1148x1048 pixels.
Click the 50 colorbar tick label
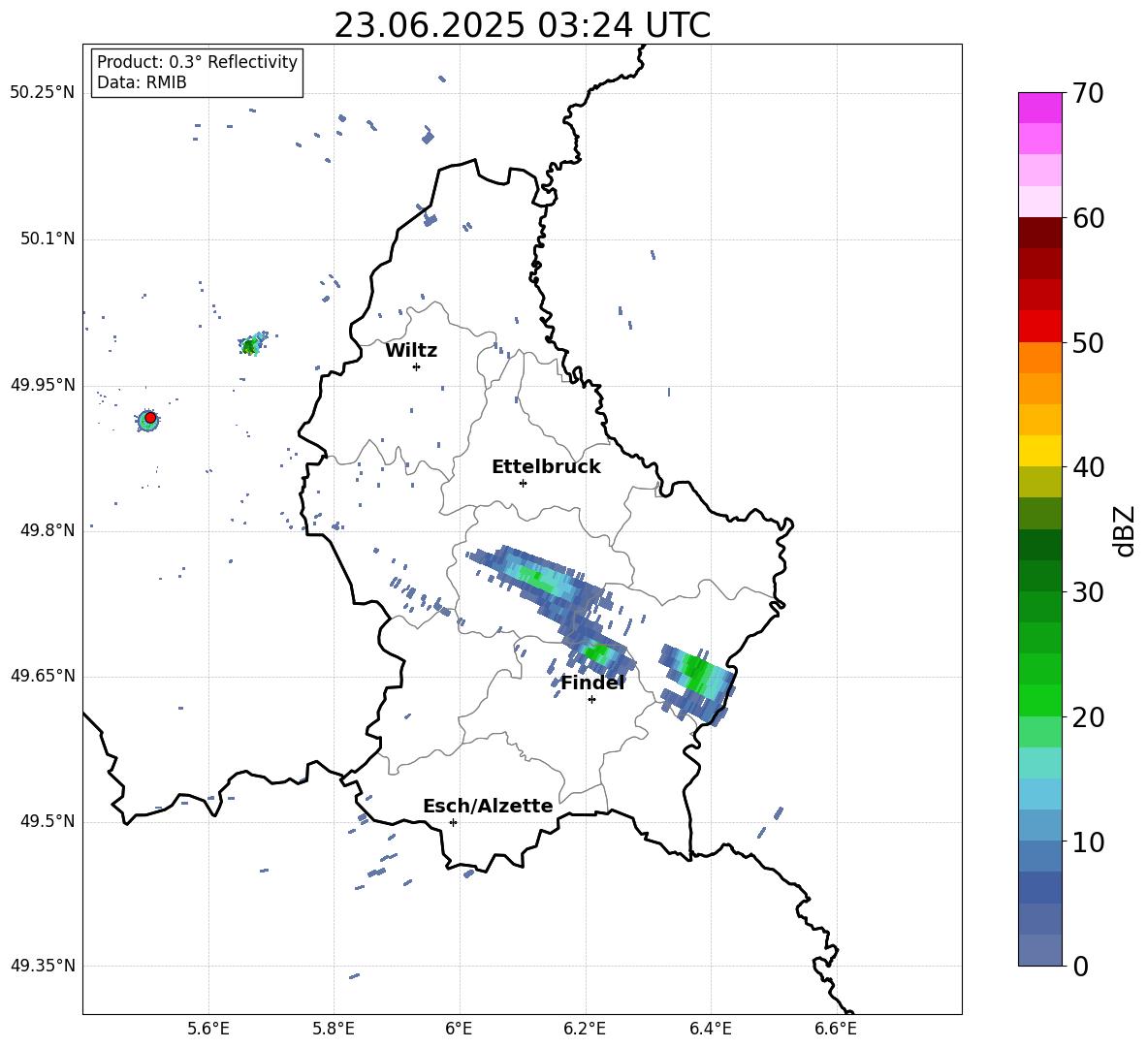tap(1089, 342)
